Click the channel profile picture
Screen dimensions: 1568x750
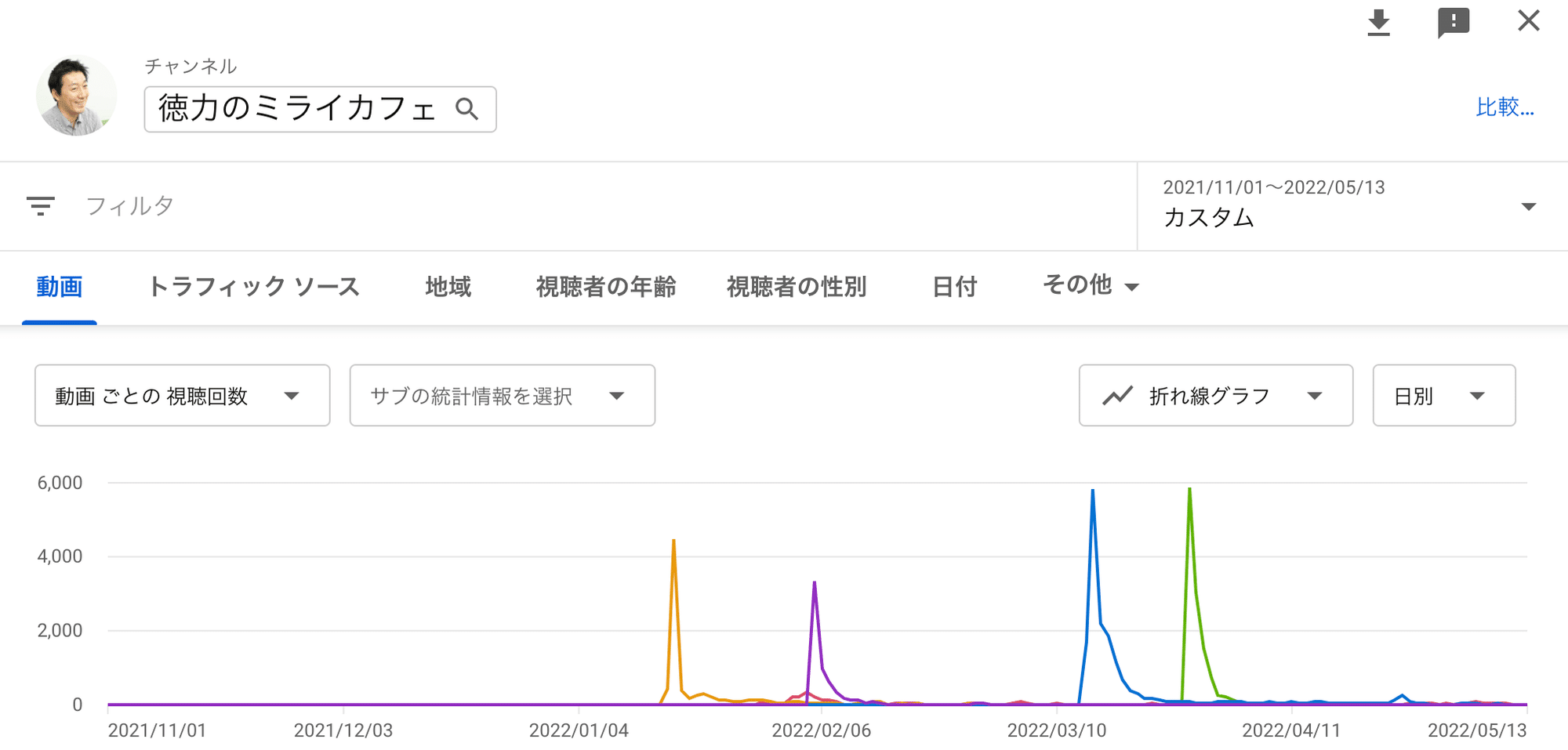(76, 94)
